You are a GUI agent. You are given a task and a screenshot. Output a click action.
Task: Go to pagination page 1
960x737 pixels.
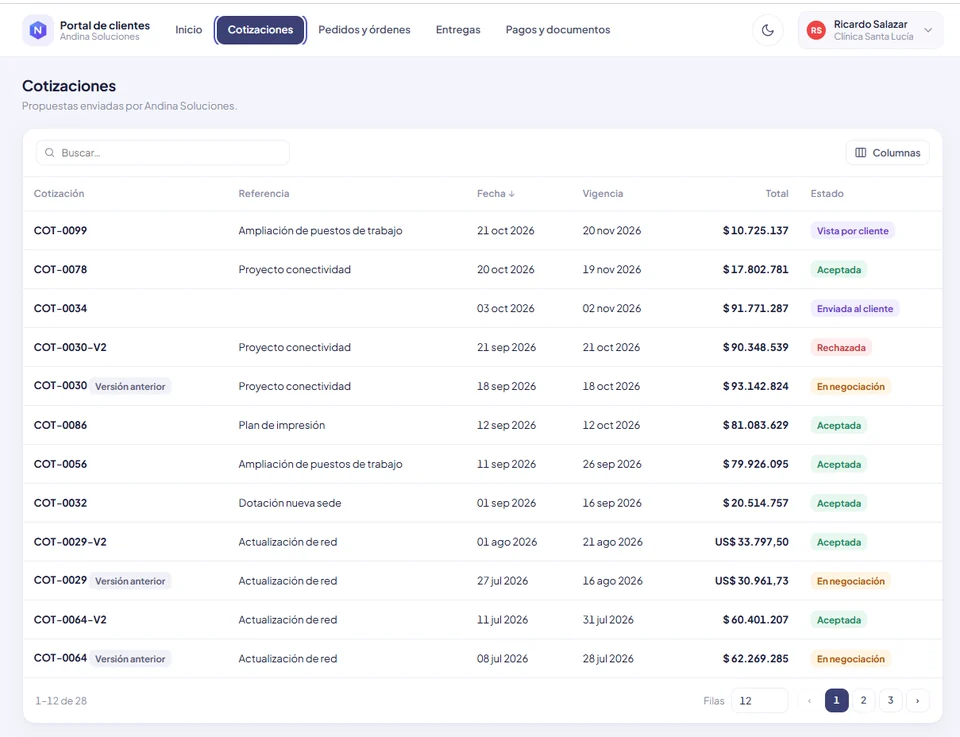tap(836, 700)
